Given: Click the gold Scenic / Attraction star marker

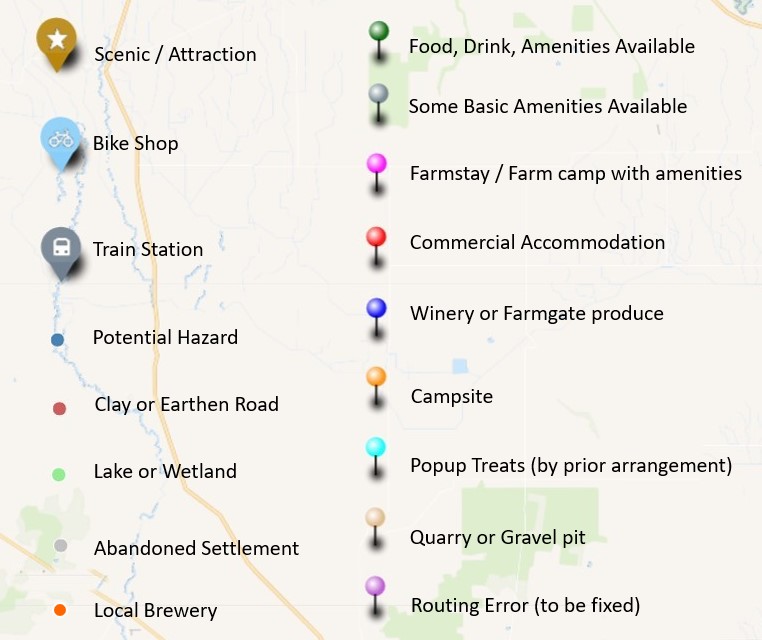Looking at the screenshot, I should pos(57,41).
